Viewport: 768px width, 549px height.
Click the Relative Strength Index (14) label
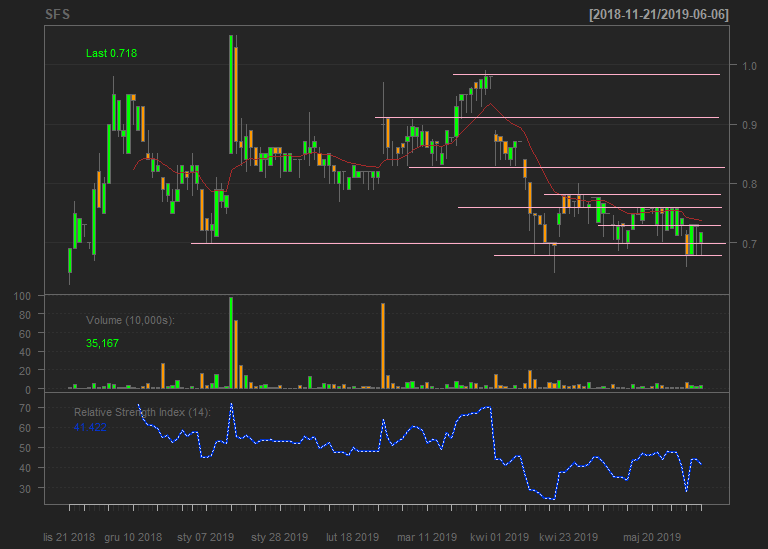click(142, 412)
